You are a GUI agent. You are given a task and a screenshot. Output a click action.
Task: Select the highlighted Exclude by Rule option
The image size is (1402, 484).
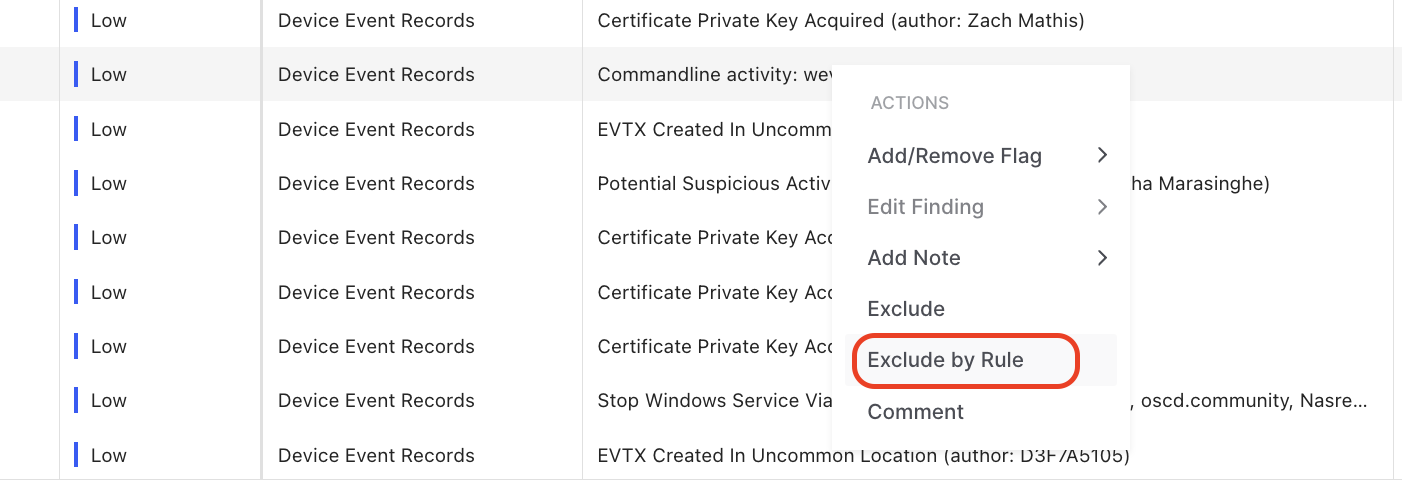tap(945, 360)
